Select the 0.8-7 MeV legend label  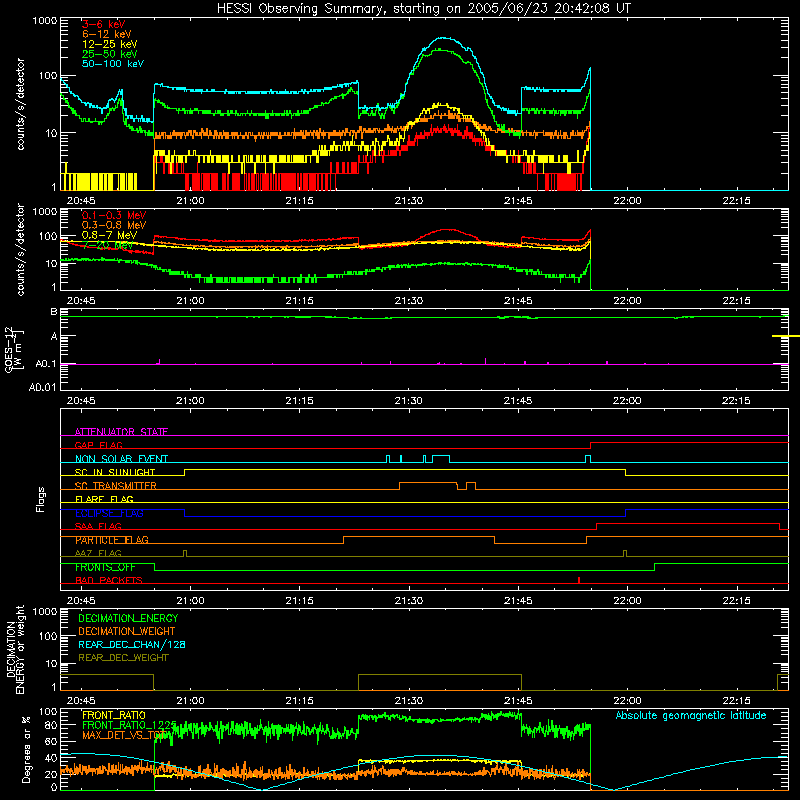coord(109,235)
